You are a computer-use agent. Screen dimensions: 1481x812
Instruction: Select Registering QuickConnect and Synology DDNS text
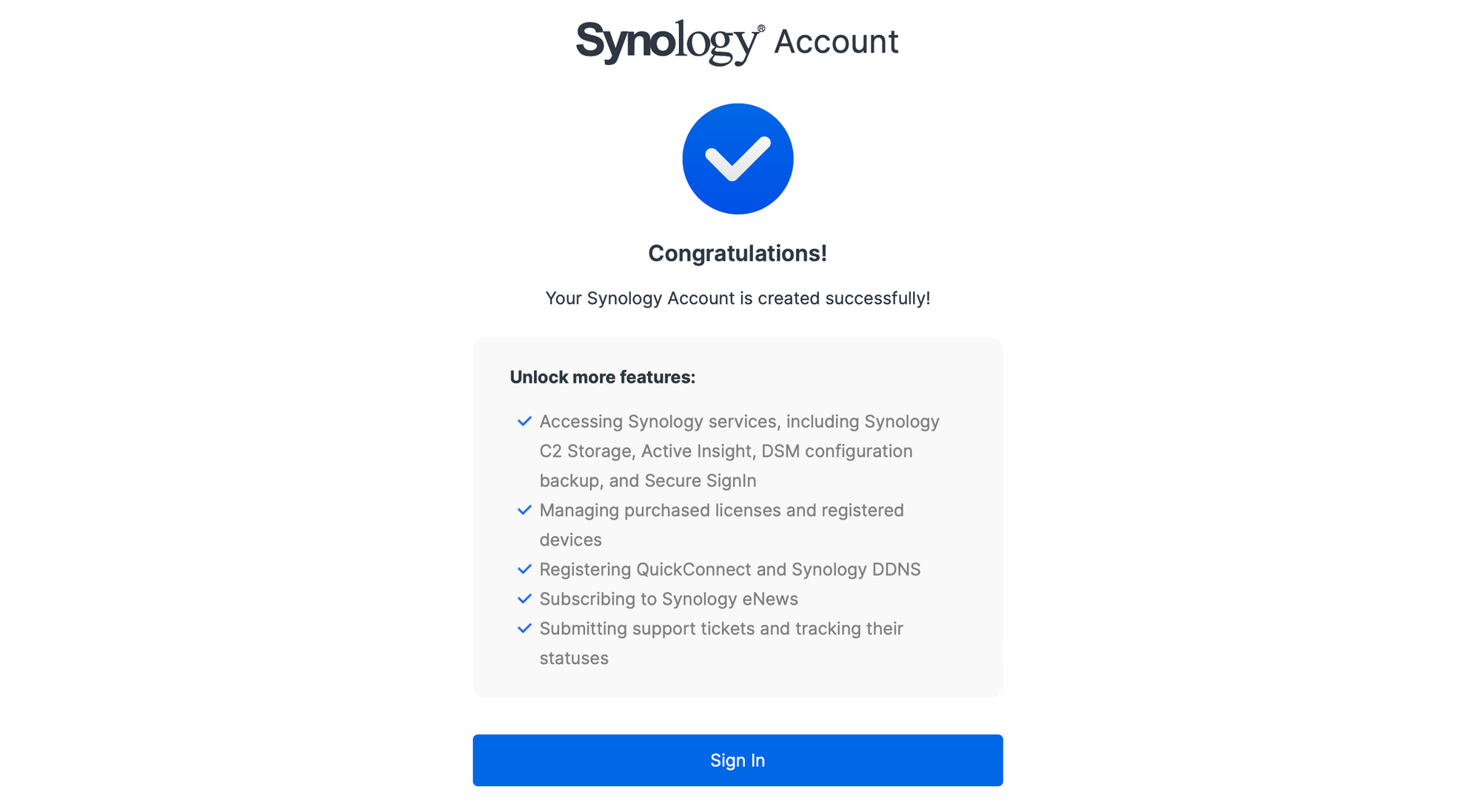730,569
